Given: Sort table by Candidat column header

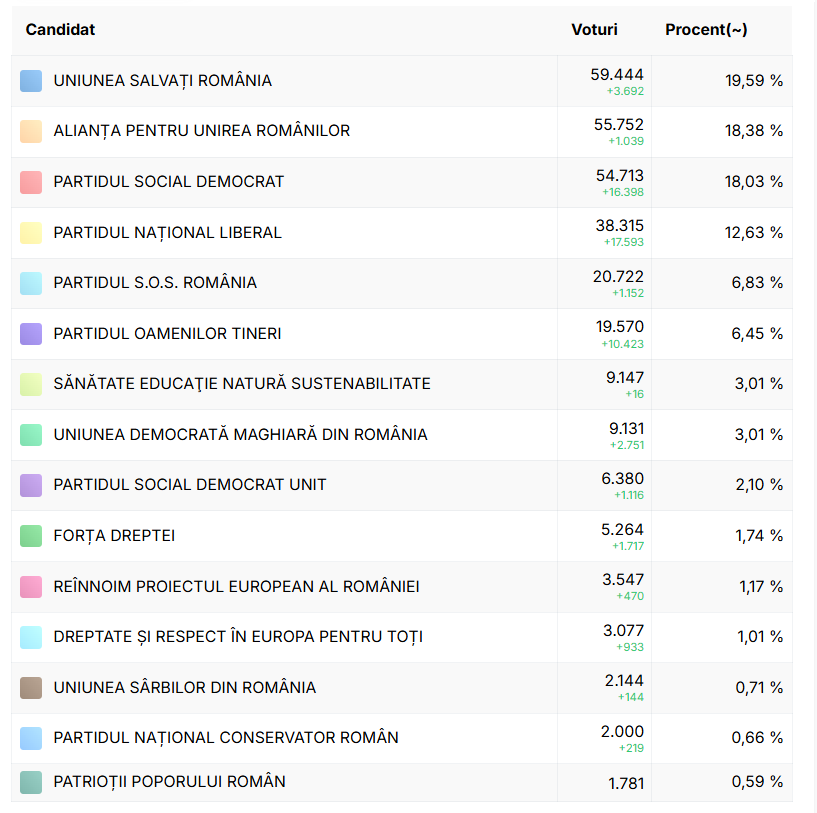Looking at the screenshot, I should click(61, 30).
